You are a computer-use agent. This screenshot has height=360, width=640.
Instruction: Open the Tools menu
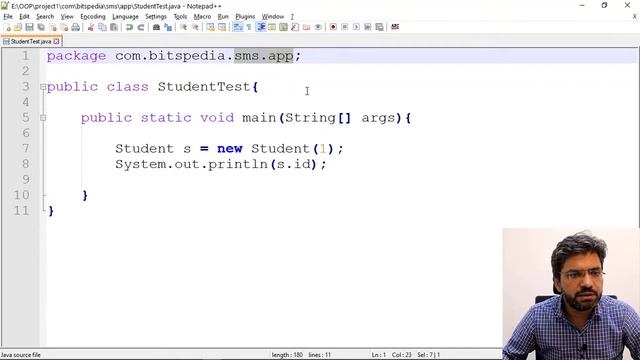coord(180,17)
